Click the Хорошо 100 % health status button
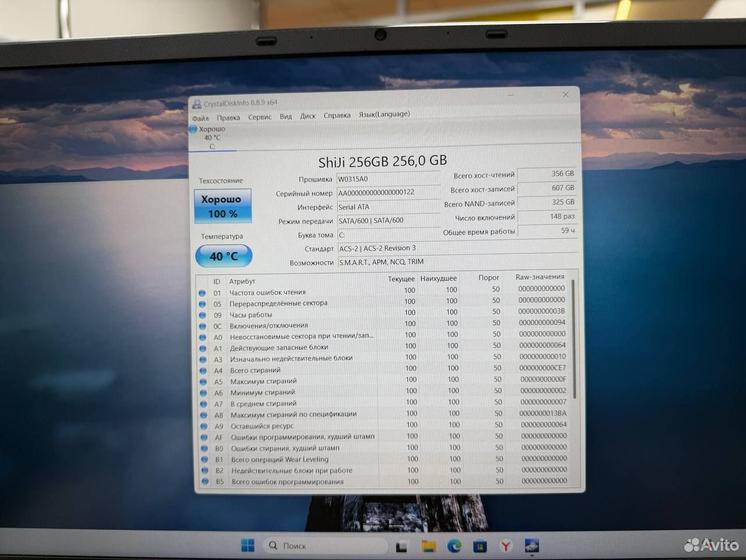The image size is (746, 560). tap(223, 206)
